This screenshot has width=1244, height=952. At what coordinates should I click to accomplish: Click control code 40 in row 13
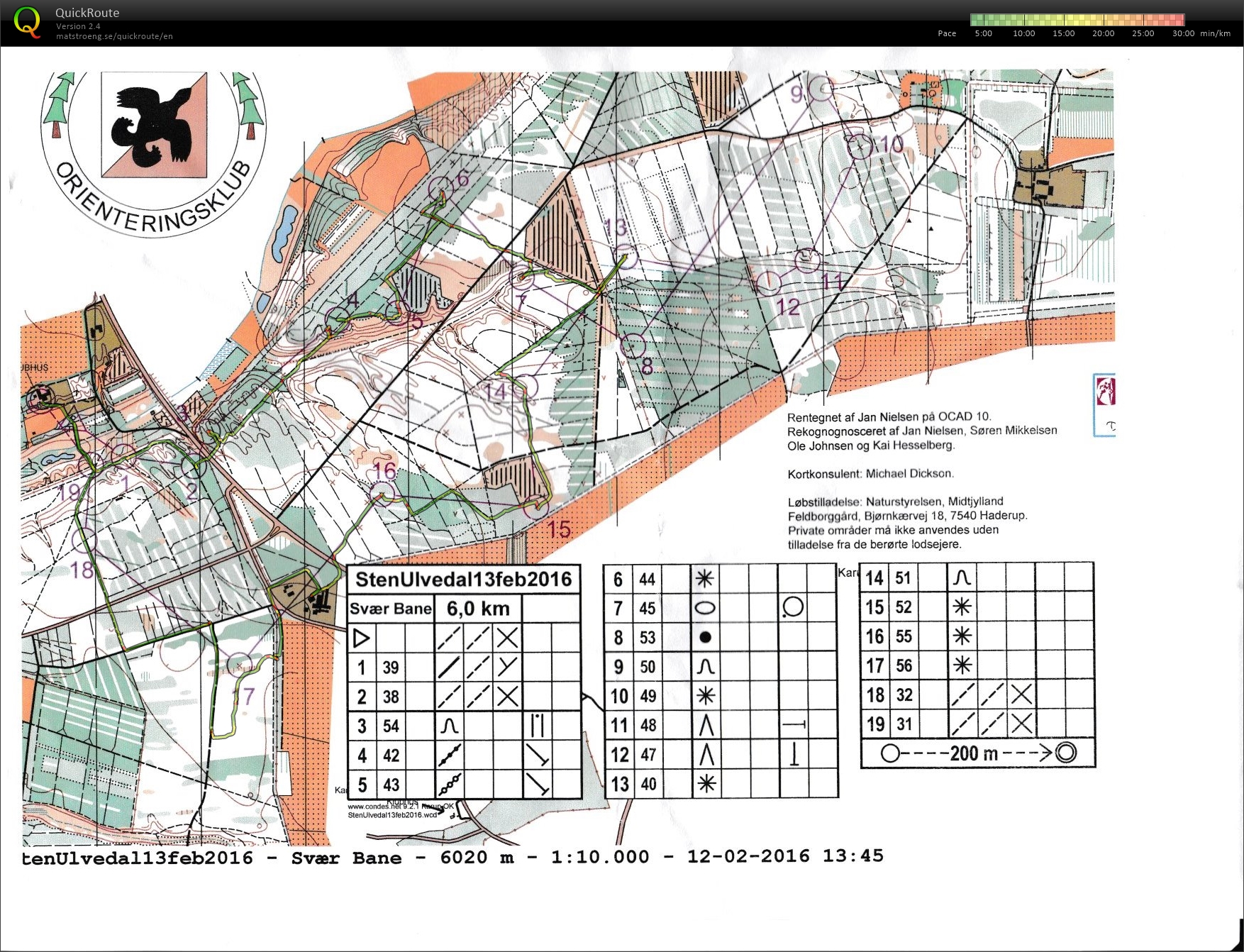coord(648,784)
